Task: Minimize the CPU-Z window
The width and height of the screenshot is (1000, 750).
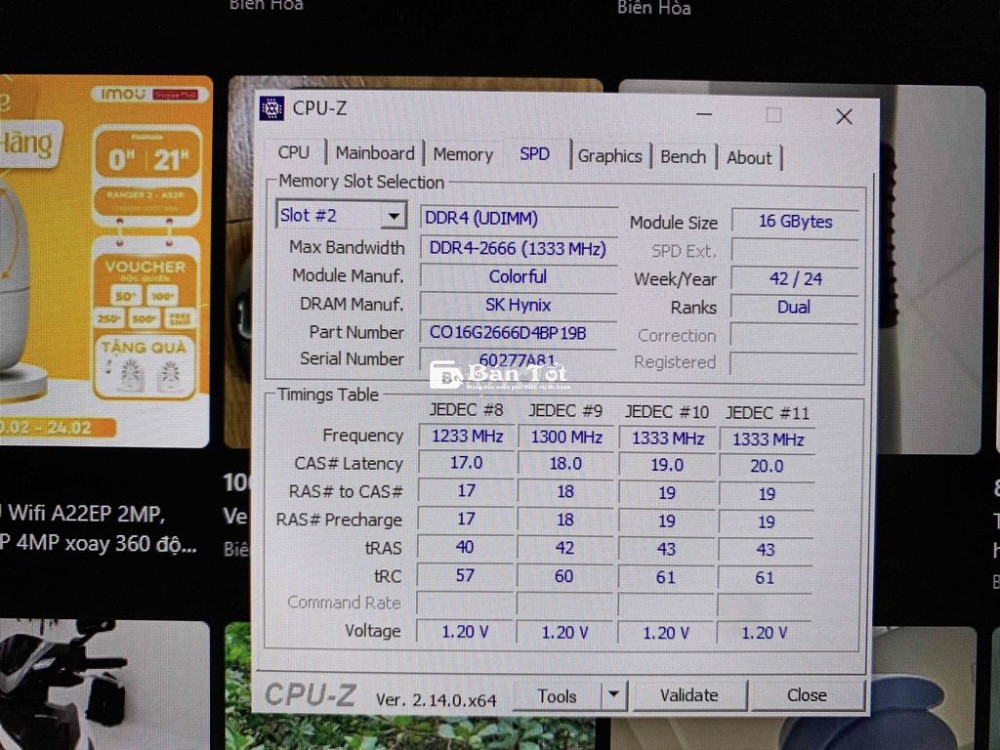Action: click(x=704, y=115)
